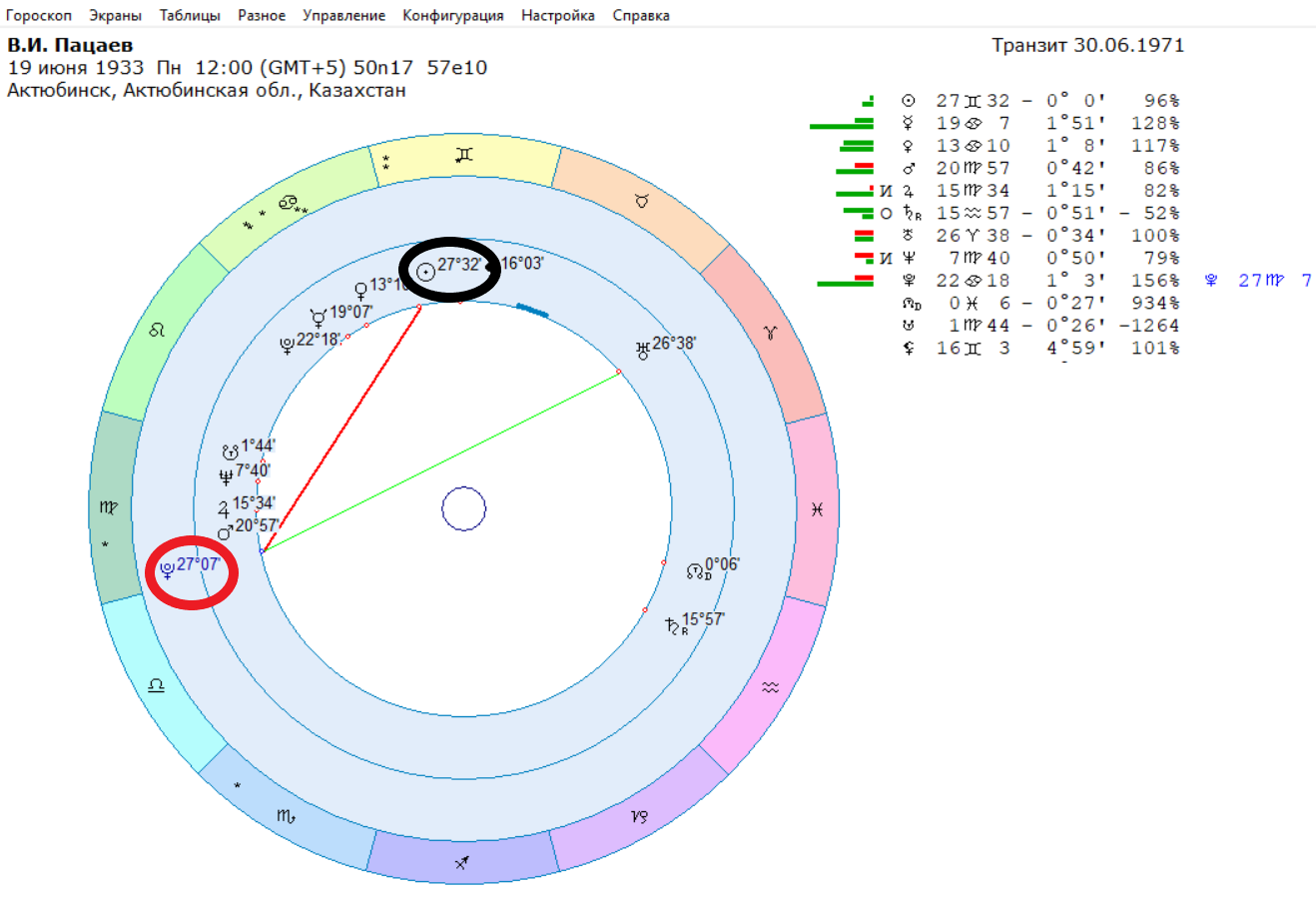Click the birth date line 19 июня 1933
The width and height of the screenshot is (1316, 903).
point(247,68)
